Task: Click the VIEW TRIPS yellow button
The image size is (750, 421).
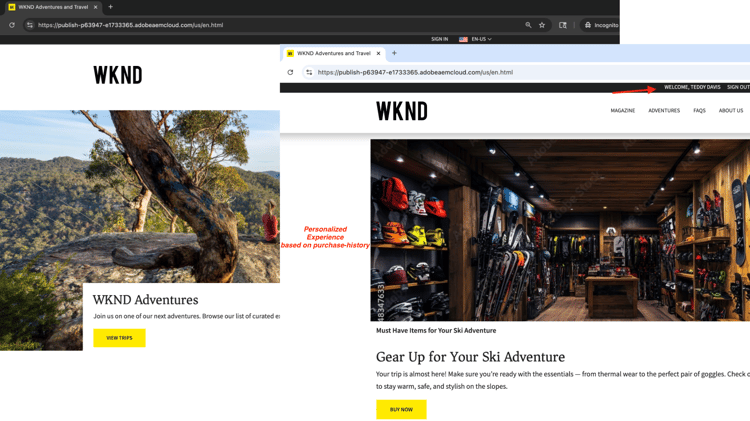Action: [119, 338]
